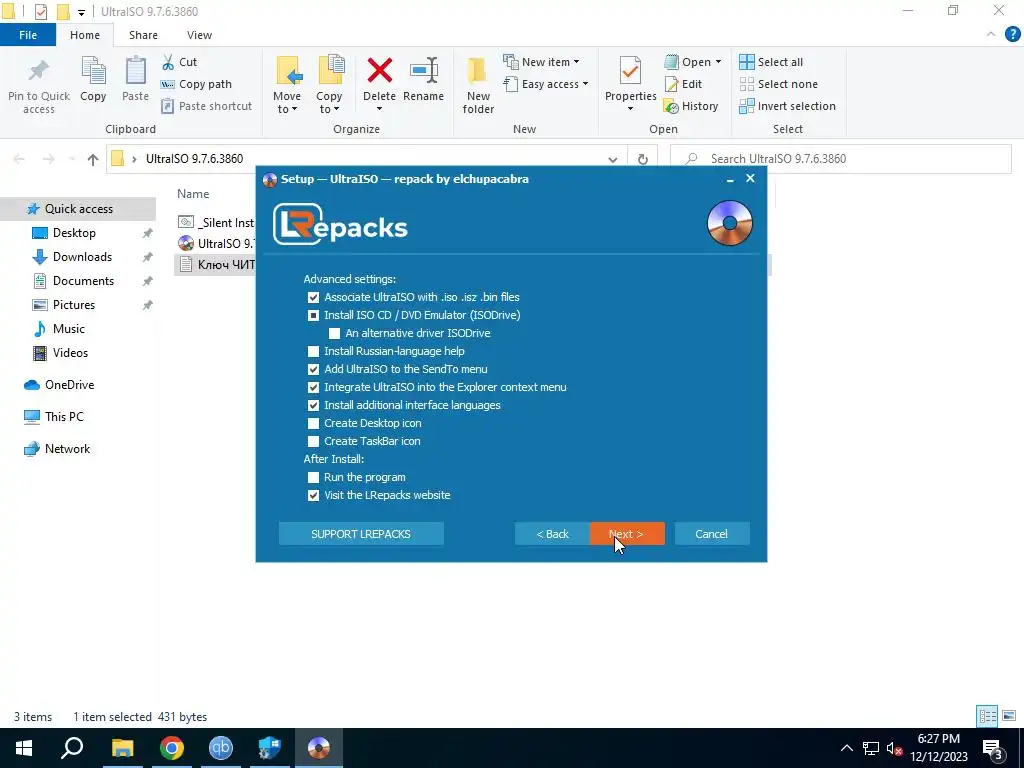Click Invert selection in ribbon
The width and height of the screenshot is (1024, 768).
[788, 106]
